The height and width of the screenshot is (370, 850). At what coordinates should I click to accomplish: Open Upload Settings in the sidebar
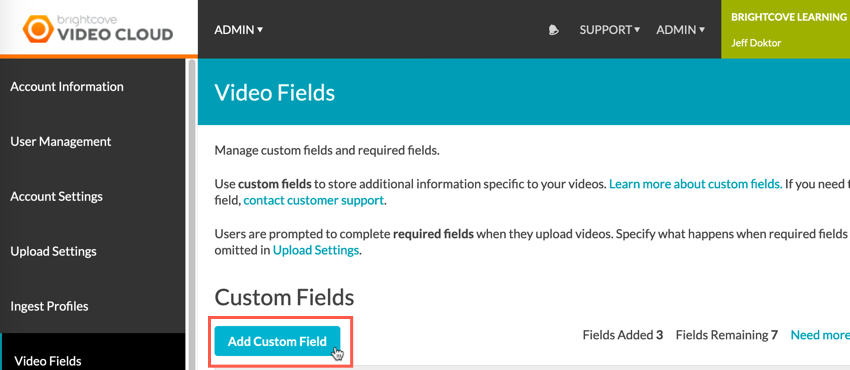coord(54,252)
